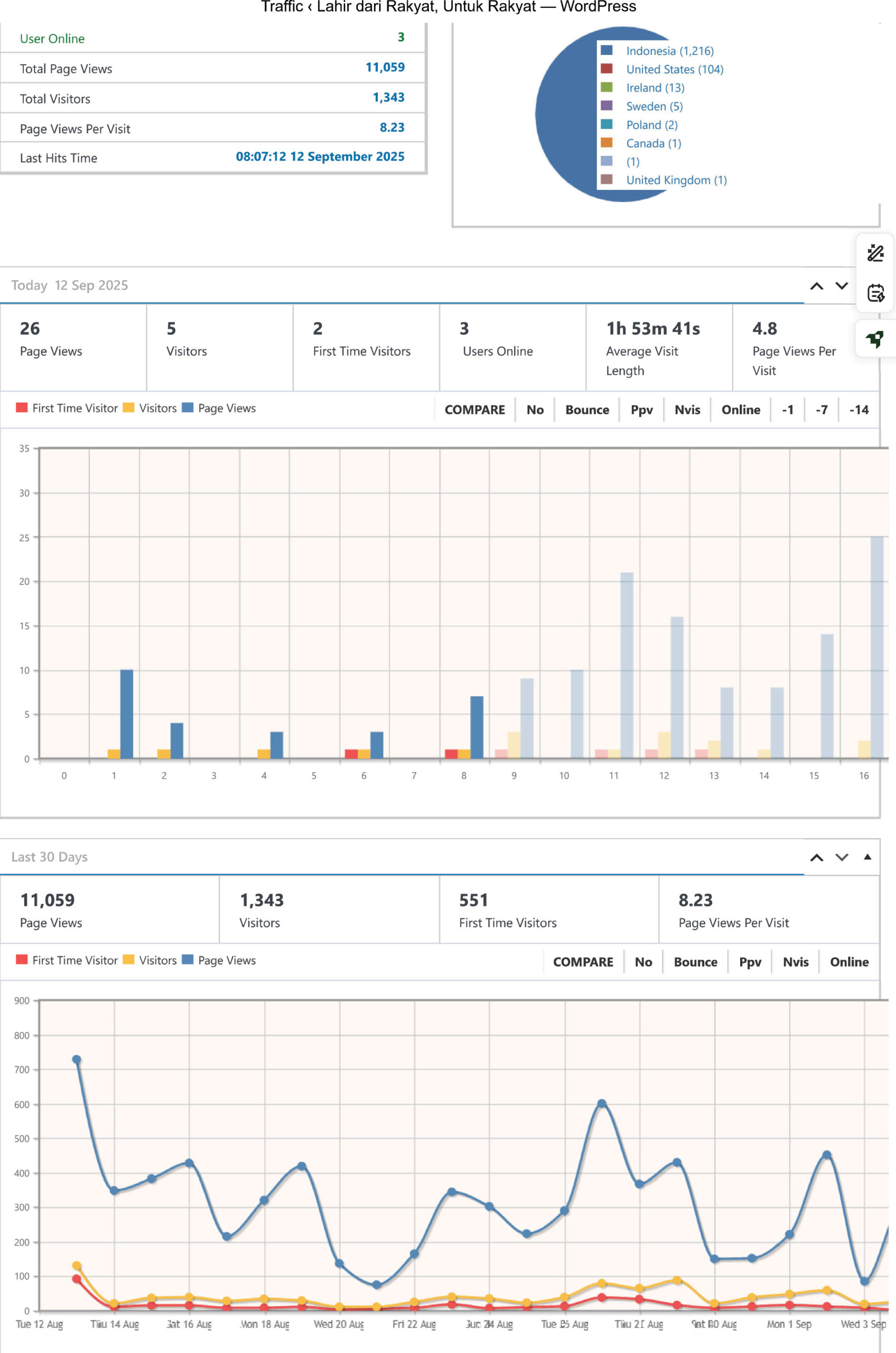This screenshot has height=1353, width=896.
Task: Choose Bounce in the Today compare bar
Action: pyautogui.click(x=587, y=410)
